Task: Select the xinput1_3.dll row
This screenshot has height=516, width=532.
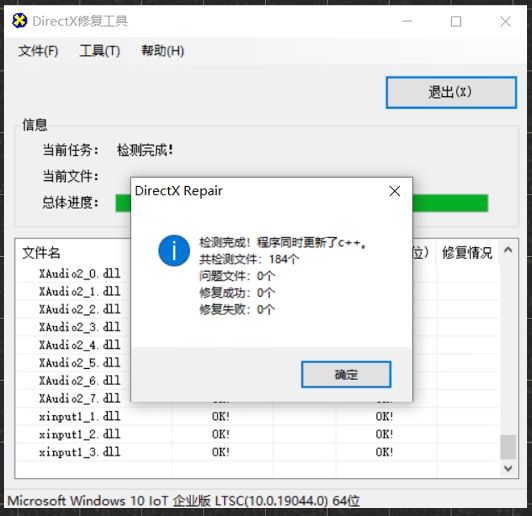Action: pyautogui.click(x=258, y=452)
